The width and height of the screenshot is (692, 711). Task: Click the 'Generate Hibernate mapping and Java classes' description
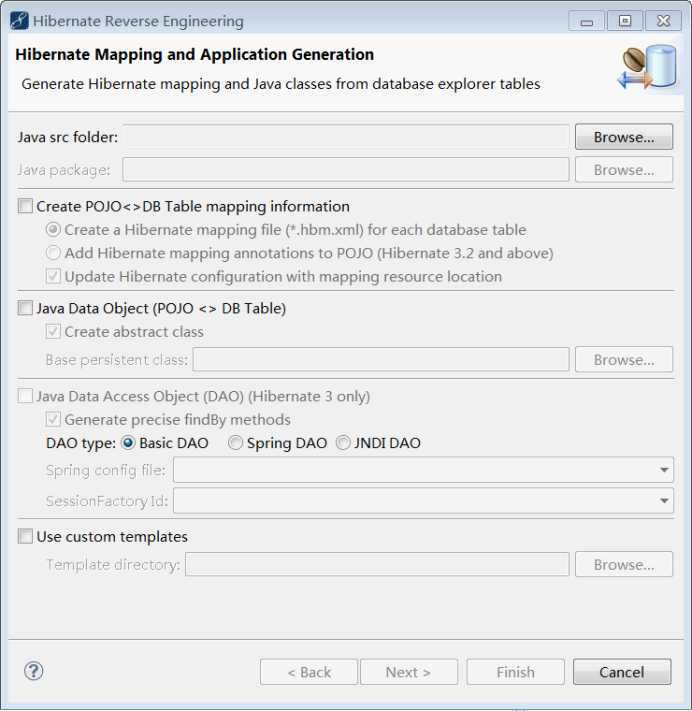281,84
